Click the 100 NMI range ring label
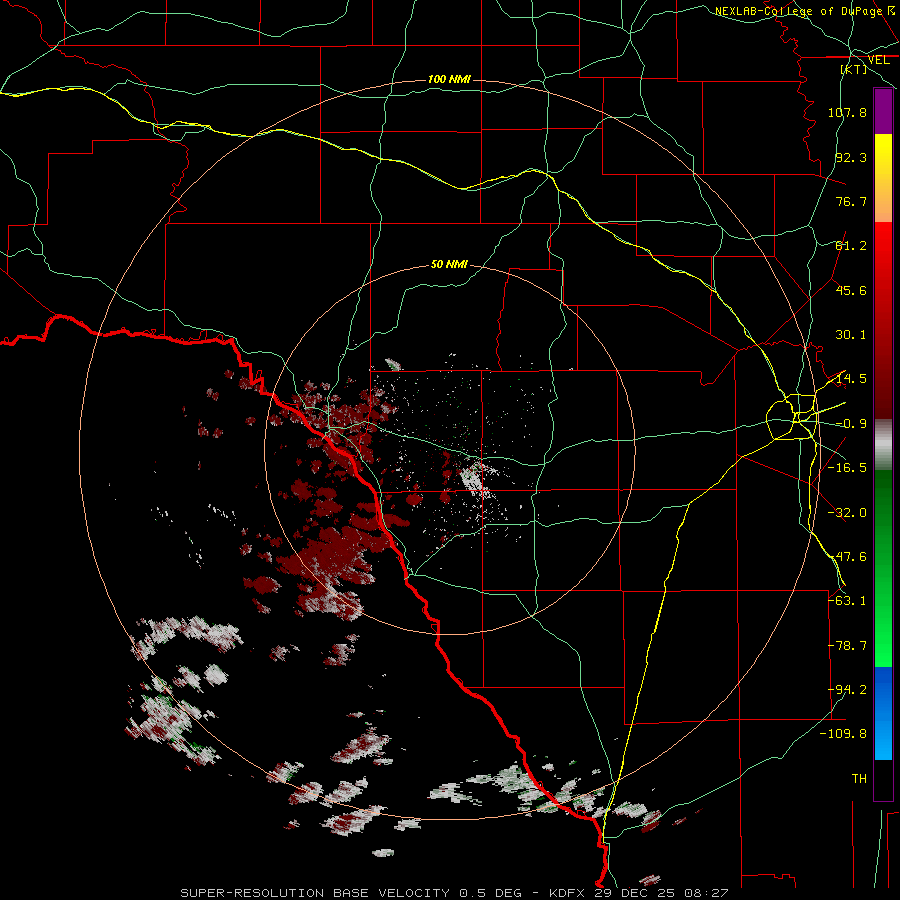Image resolution: width=900 pixels, height=900 pixels. (x=449, y=79)
